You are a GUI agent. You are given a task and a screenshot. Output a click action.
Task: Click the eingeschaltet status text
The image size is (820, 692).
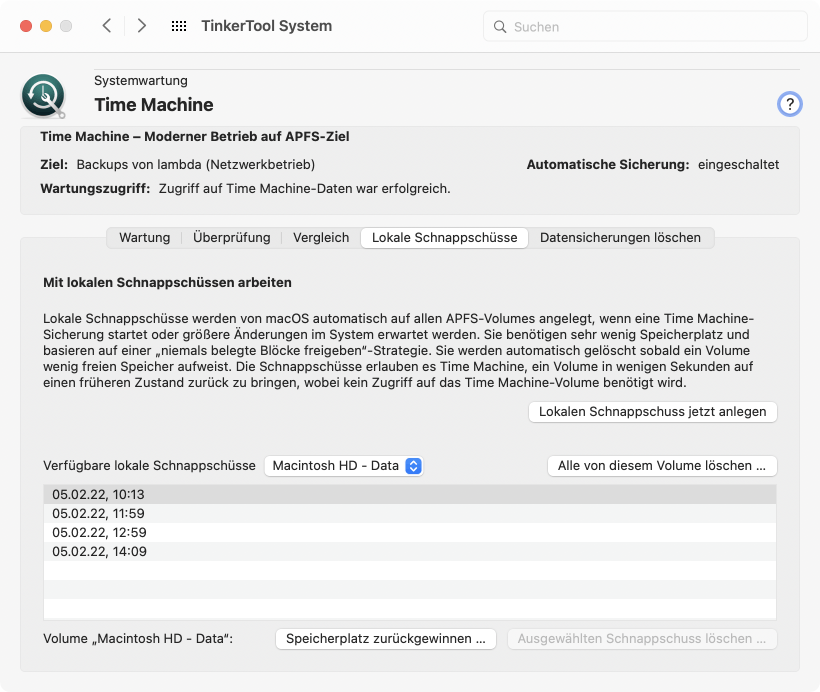pos(738,164)
